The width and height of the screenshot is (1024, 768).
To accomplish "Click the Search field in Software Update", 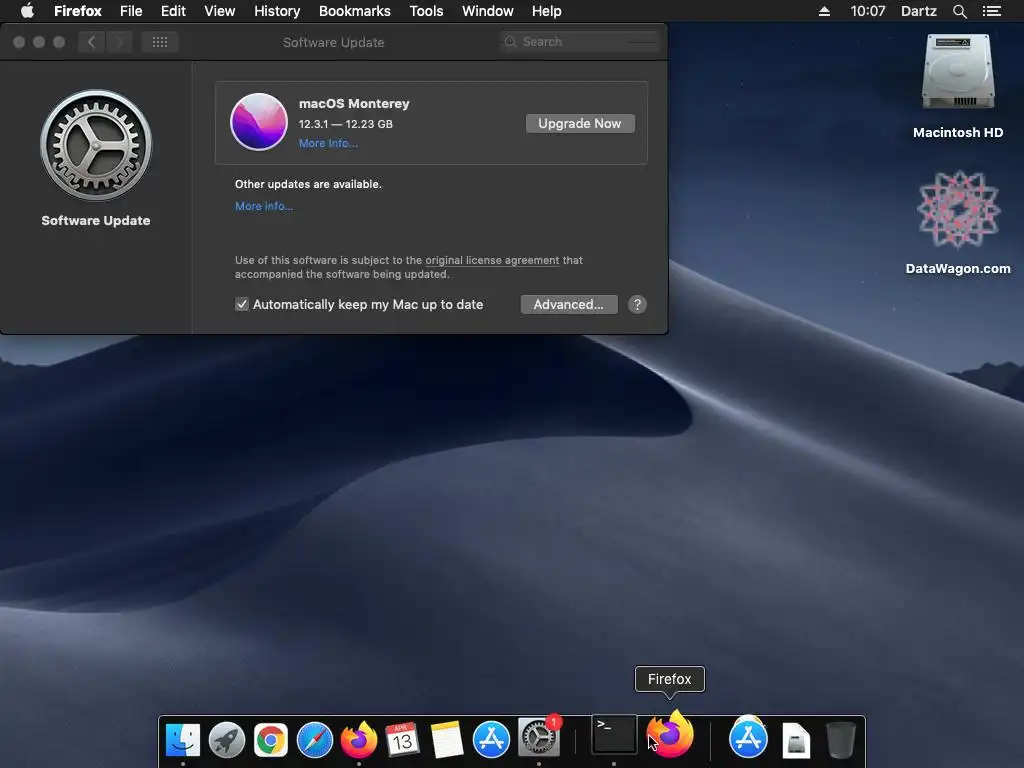I will [580, 42].
